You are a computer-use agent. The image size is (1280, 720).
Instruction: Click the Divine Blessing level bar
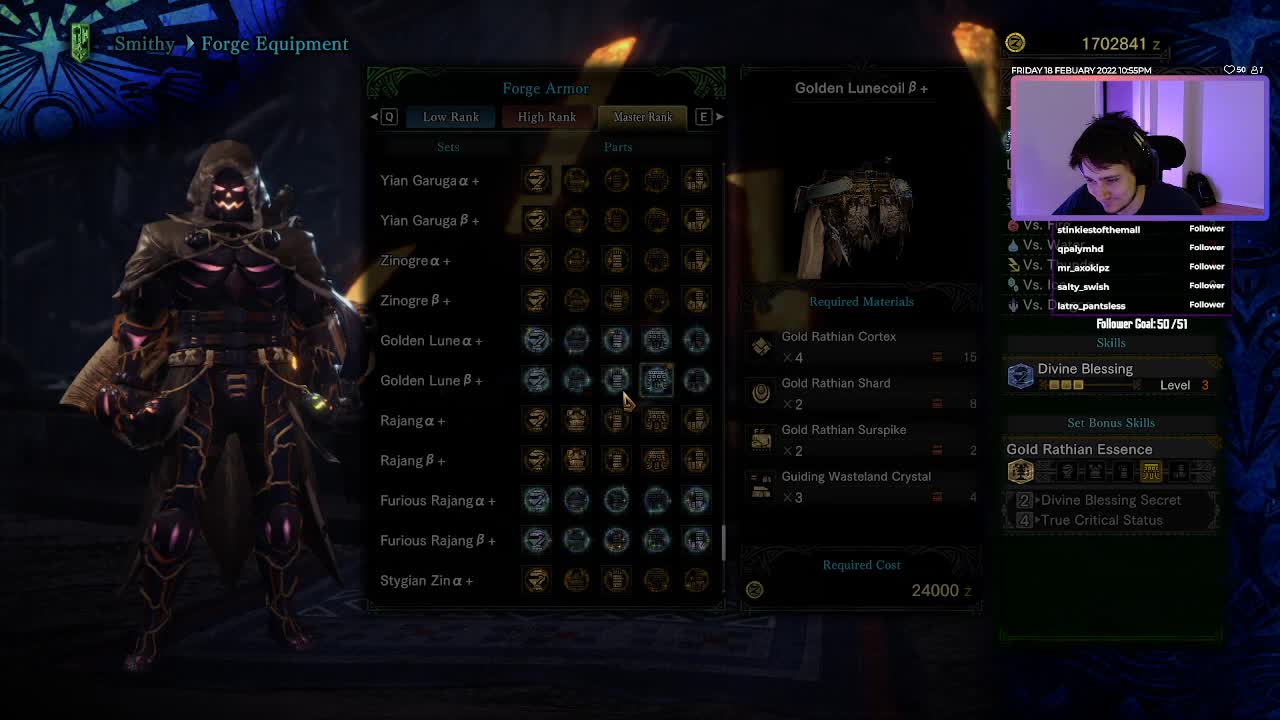point(1065,385)
